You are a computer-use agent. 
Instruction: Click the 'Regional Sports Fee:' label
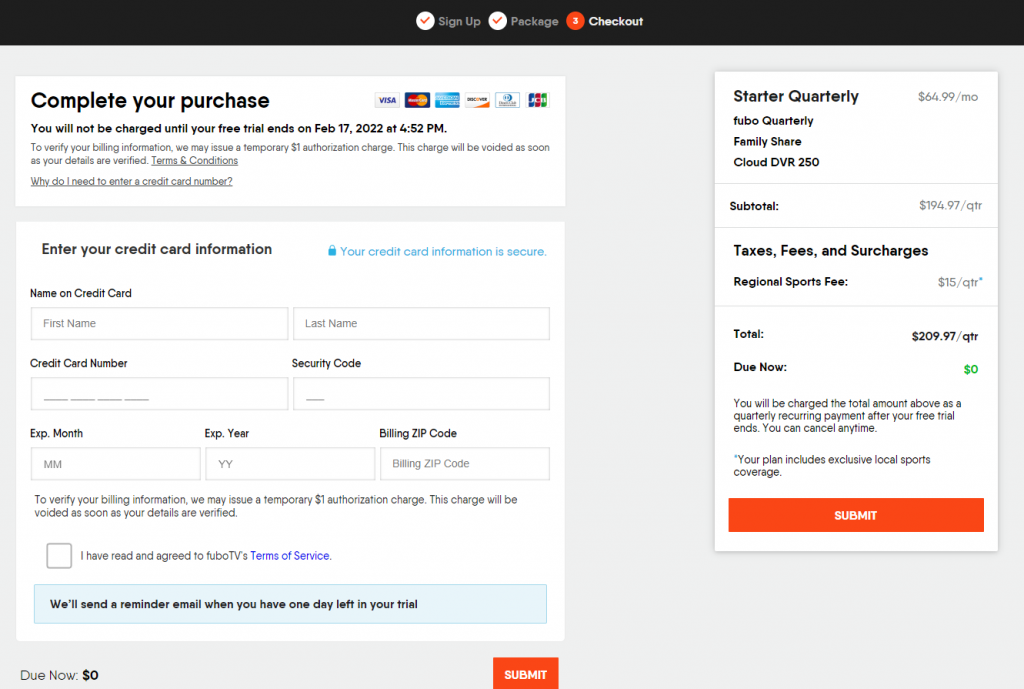tap(791, 282)
